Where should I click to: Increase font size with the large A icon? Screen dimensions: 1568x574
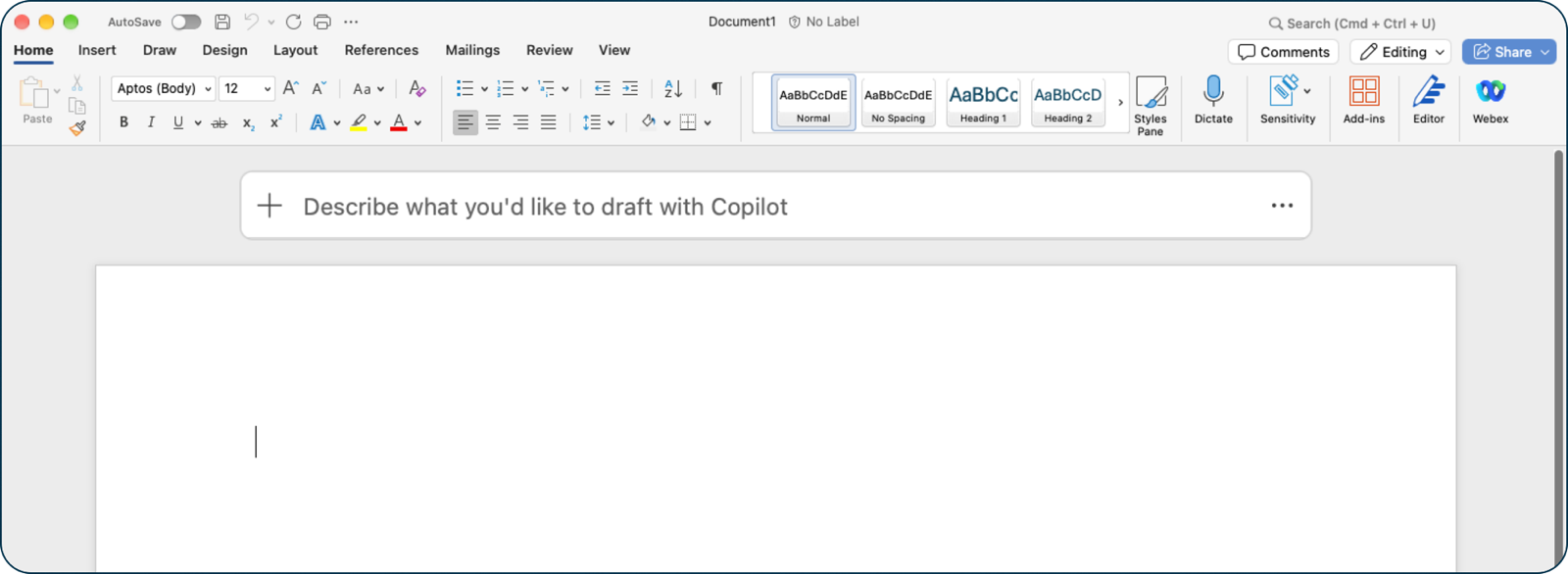click(x=290, y=88)
